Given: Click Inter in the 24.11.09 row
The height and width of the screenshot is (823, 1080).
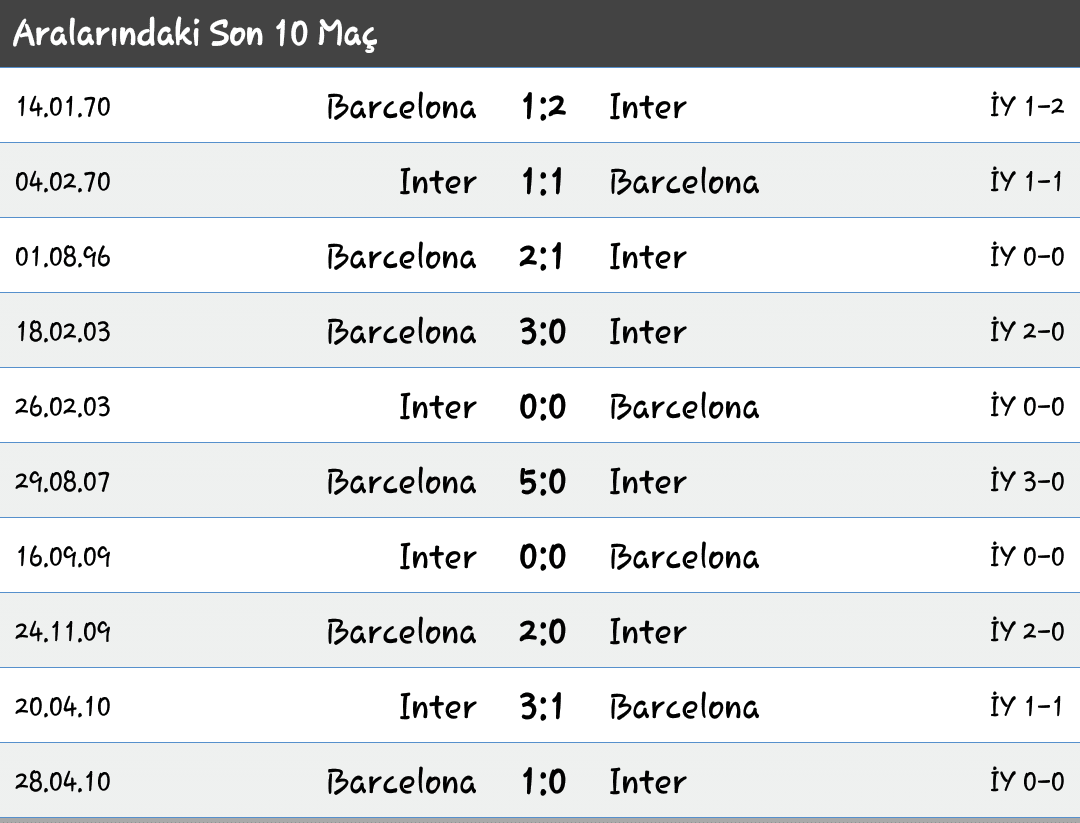Looking at the screenshot, I should (647, 632).
